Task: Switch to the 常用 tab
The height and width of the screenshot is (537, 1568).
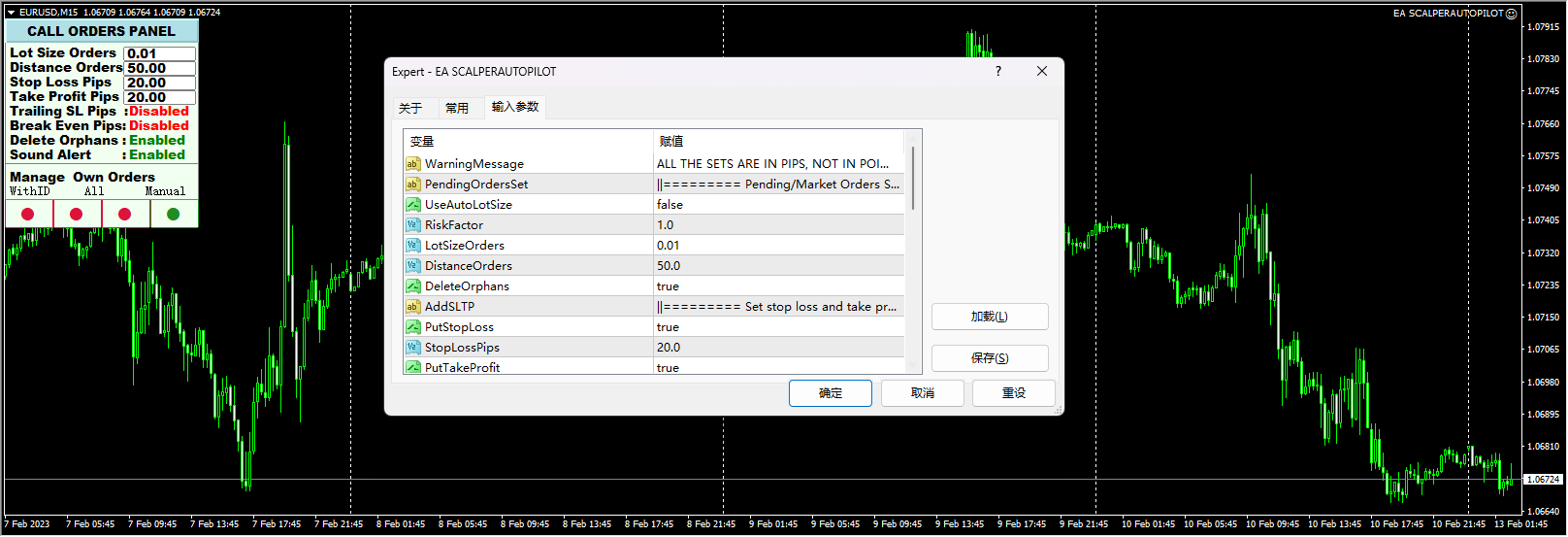Action: 457,108
